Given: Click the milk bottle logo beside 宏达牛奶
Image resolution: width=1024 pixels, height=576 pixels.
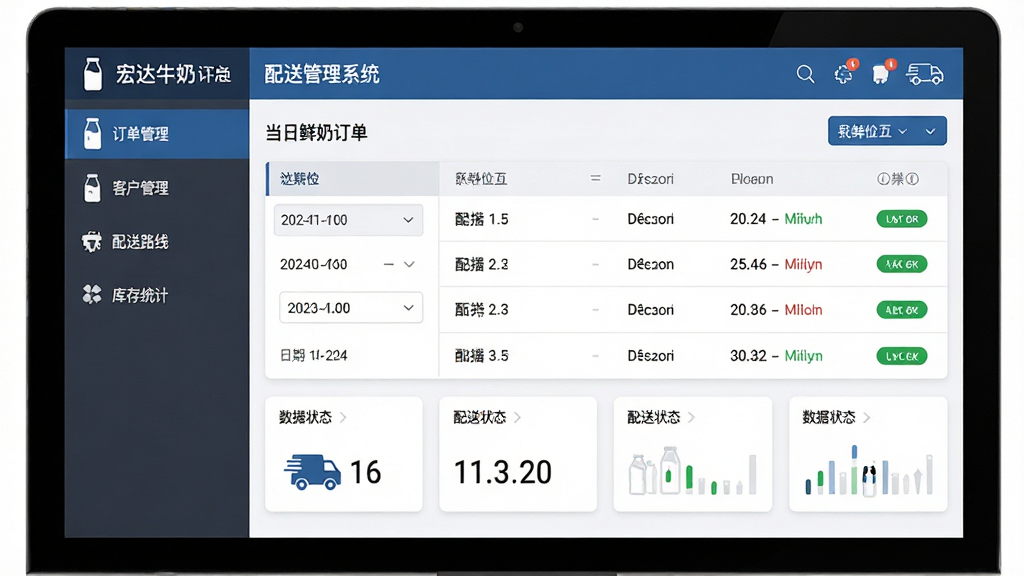Looking at the screenshot, I should 93,73.
